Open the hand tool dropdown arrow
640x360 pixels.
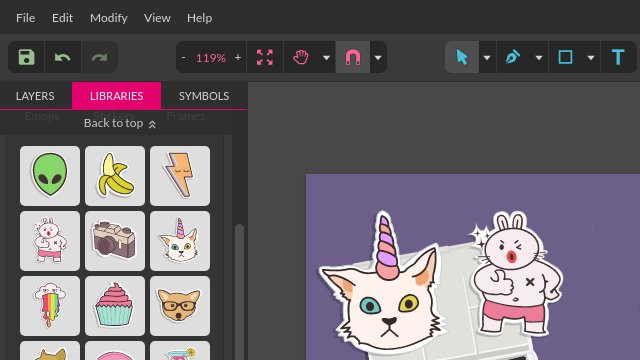pos(326,58)
